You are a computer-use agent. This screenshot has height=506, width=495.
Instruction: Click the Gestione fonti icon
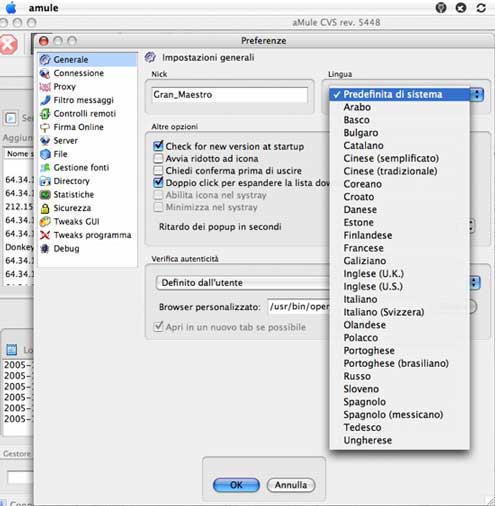tap(45, 168)
